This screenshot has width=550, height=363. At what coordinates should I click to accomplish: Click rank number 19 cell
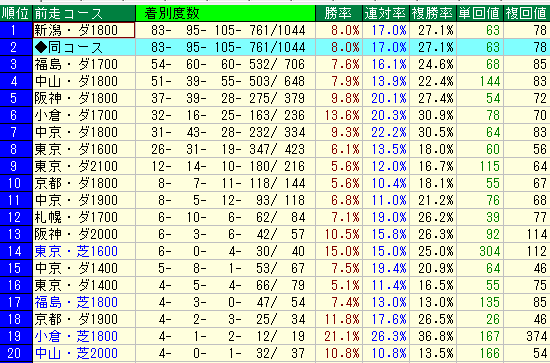pos(16,336)
